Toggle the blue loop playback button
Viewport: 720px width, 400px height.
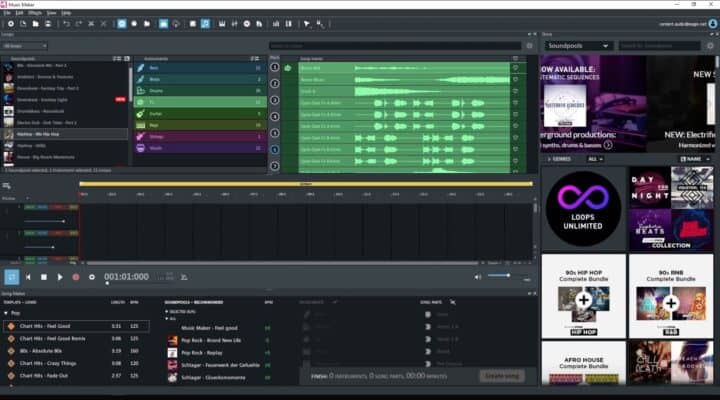(12, 277)
